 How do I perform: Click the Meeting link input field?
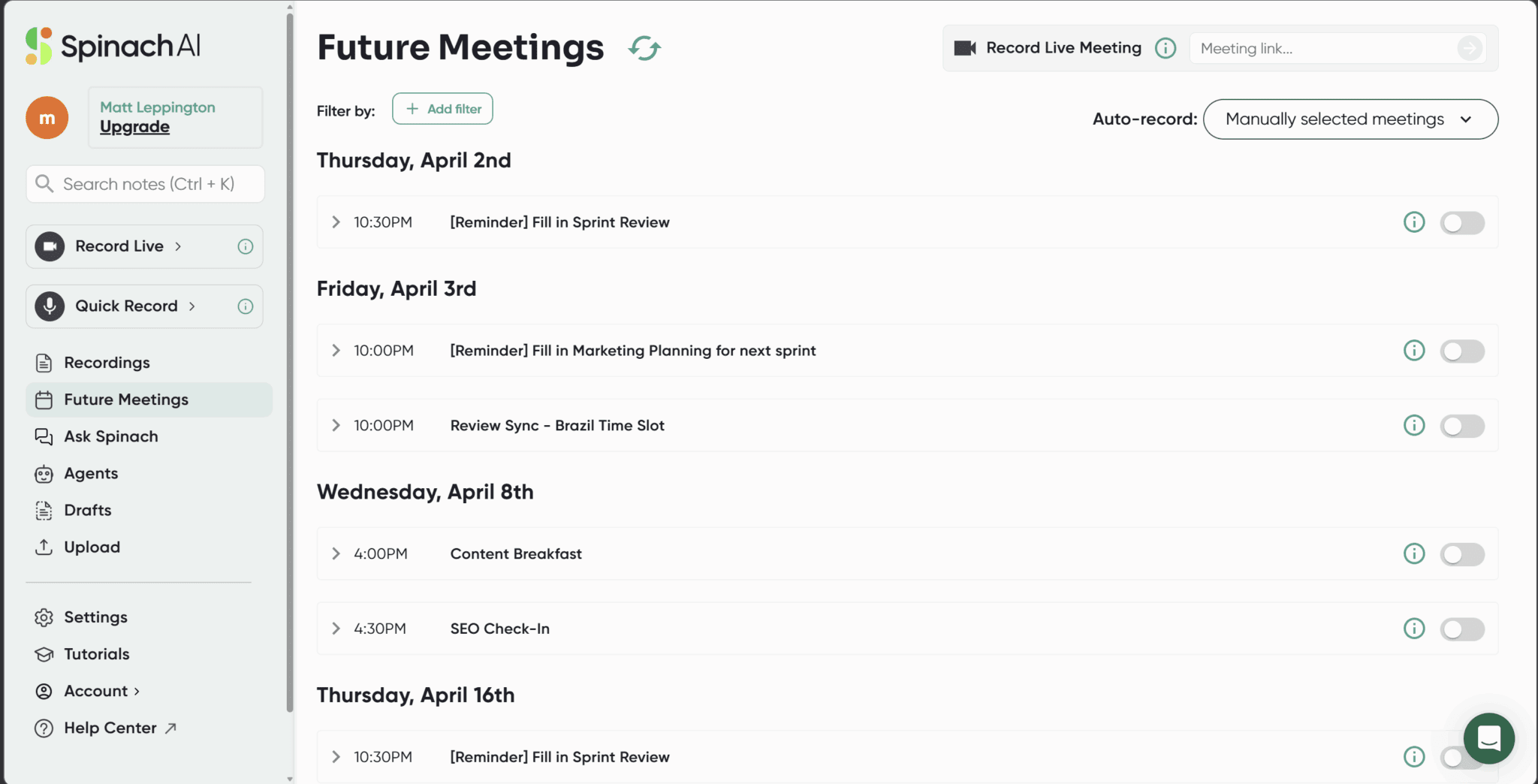click(1329, 47)
